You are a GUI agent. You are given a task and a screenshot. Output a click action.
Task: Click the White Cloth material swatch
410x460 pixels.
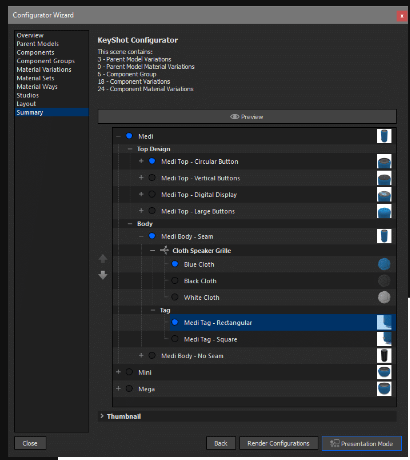[384, 297]
